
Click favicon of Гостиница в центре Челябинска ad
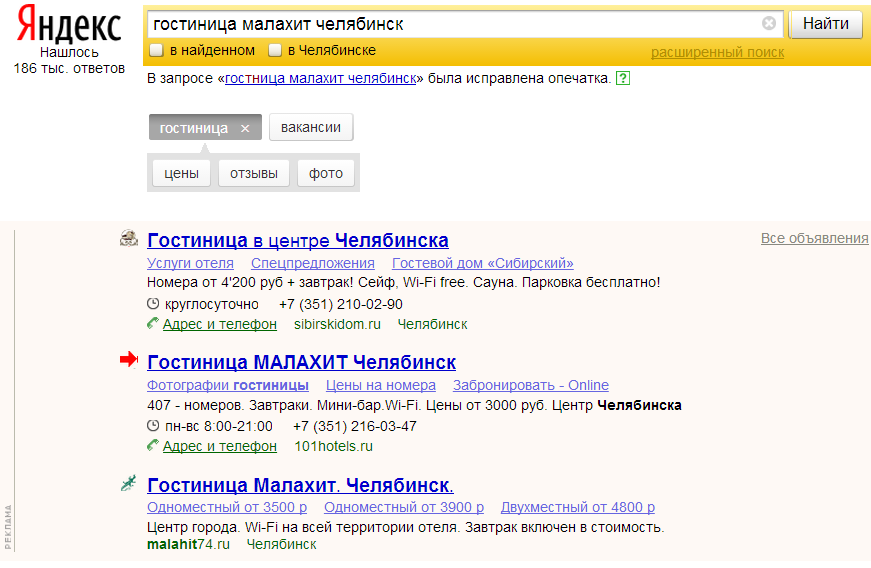[x=129, y=239]
